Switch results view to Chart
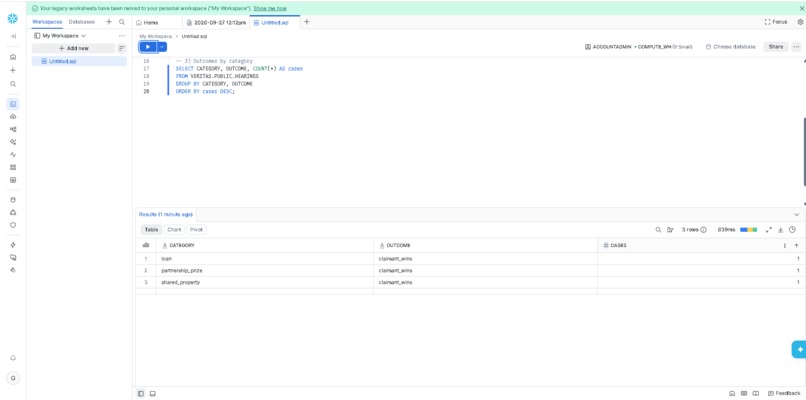 174,230
